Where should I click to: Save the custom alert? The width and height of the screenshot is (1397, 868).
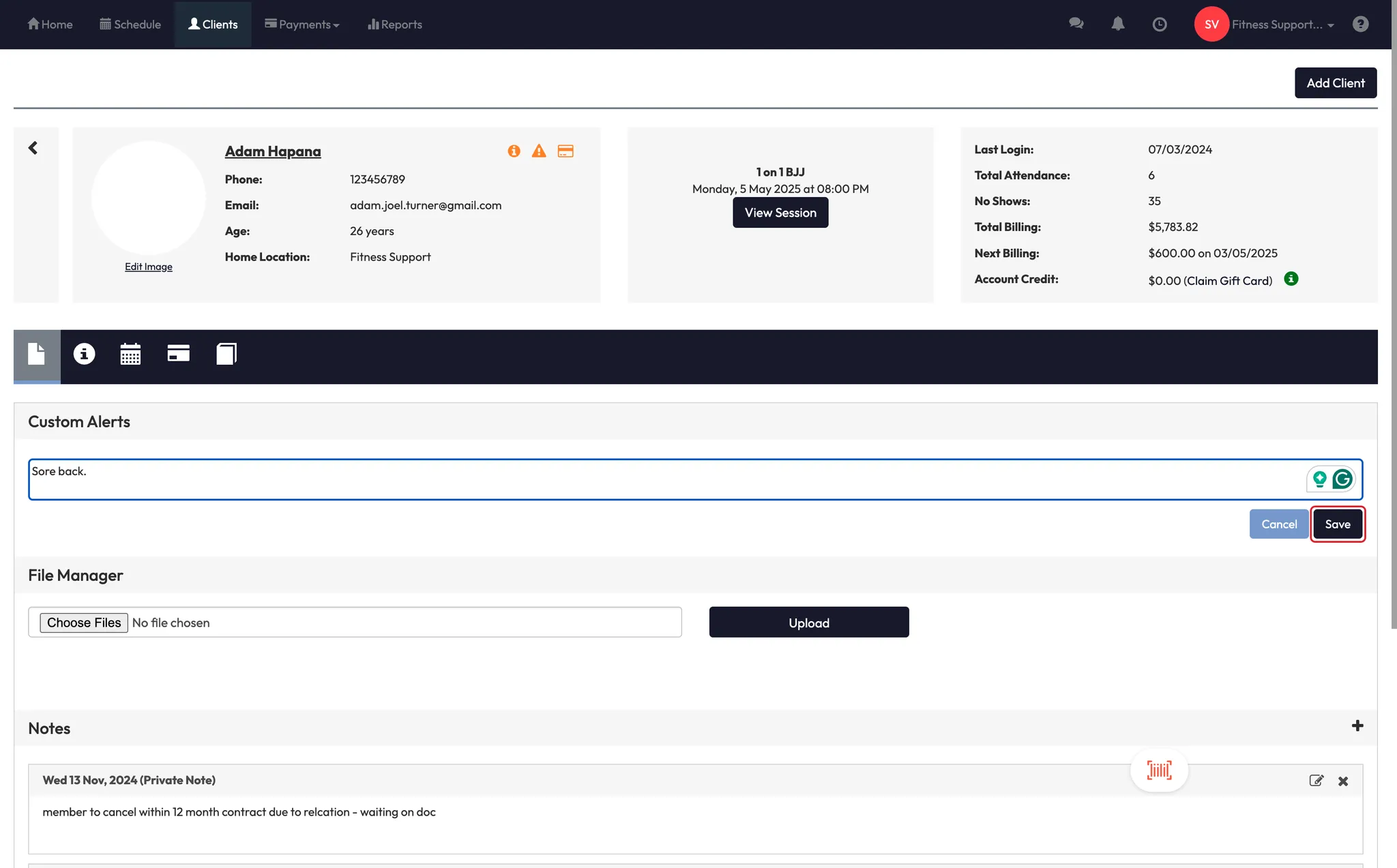coord(1337,524)
